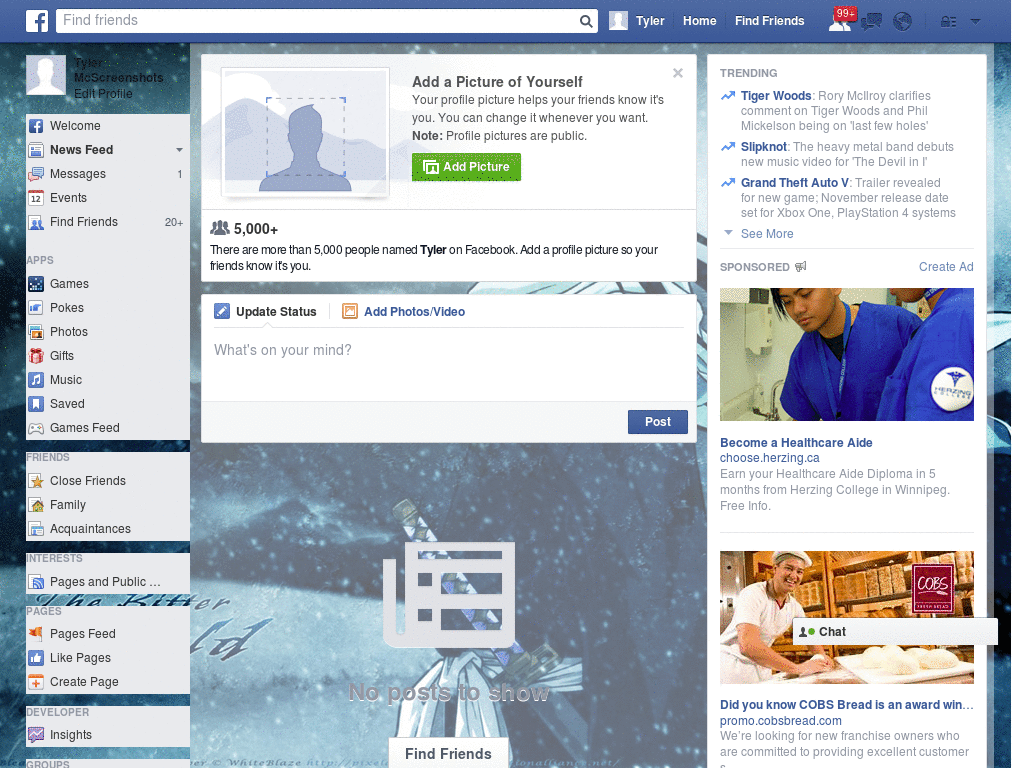Click the Gifts app icon
Viewport: 1024px width, 768px height.
pos(36,356)
